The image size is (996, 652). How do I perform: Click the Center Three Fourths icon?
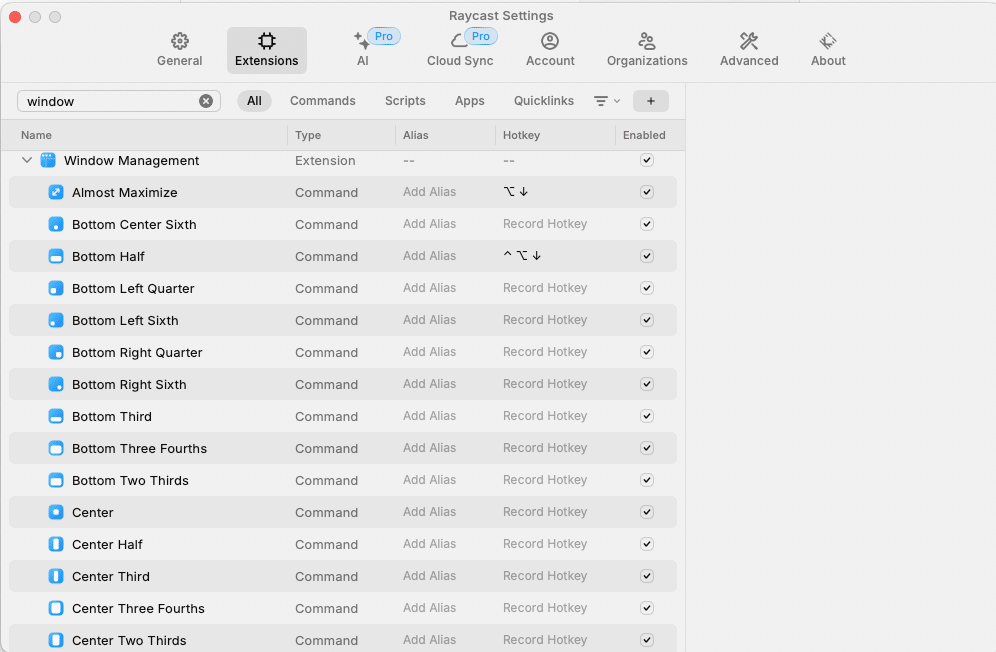coord(56,608)
